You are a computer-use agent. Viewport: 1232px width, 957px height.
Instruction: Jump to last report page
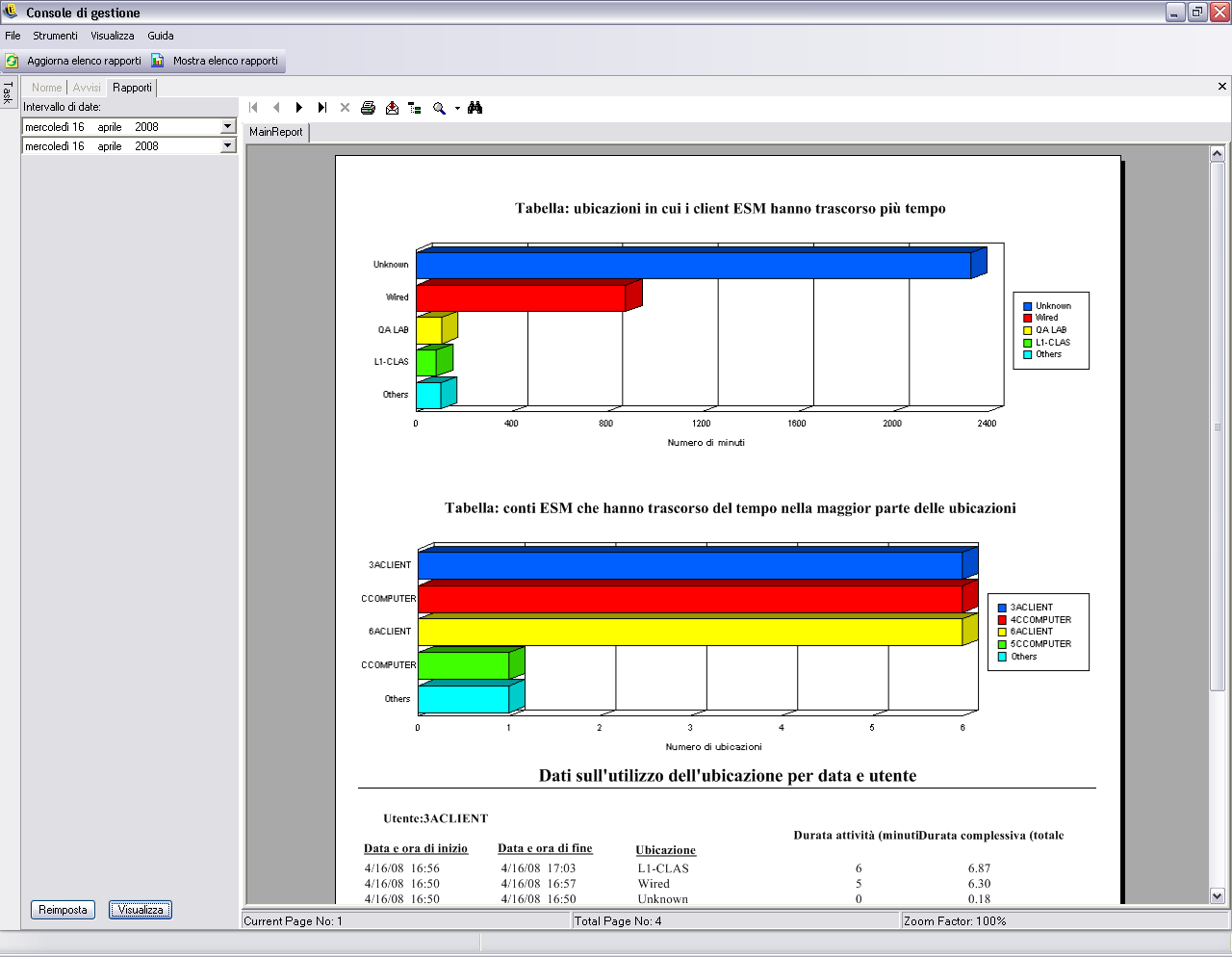(322, 108)
